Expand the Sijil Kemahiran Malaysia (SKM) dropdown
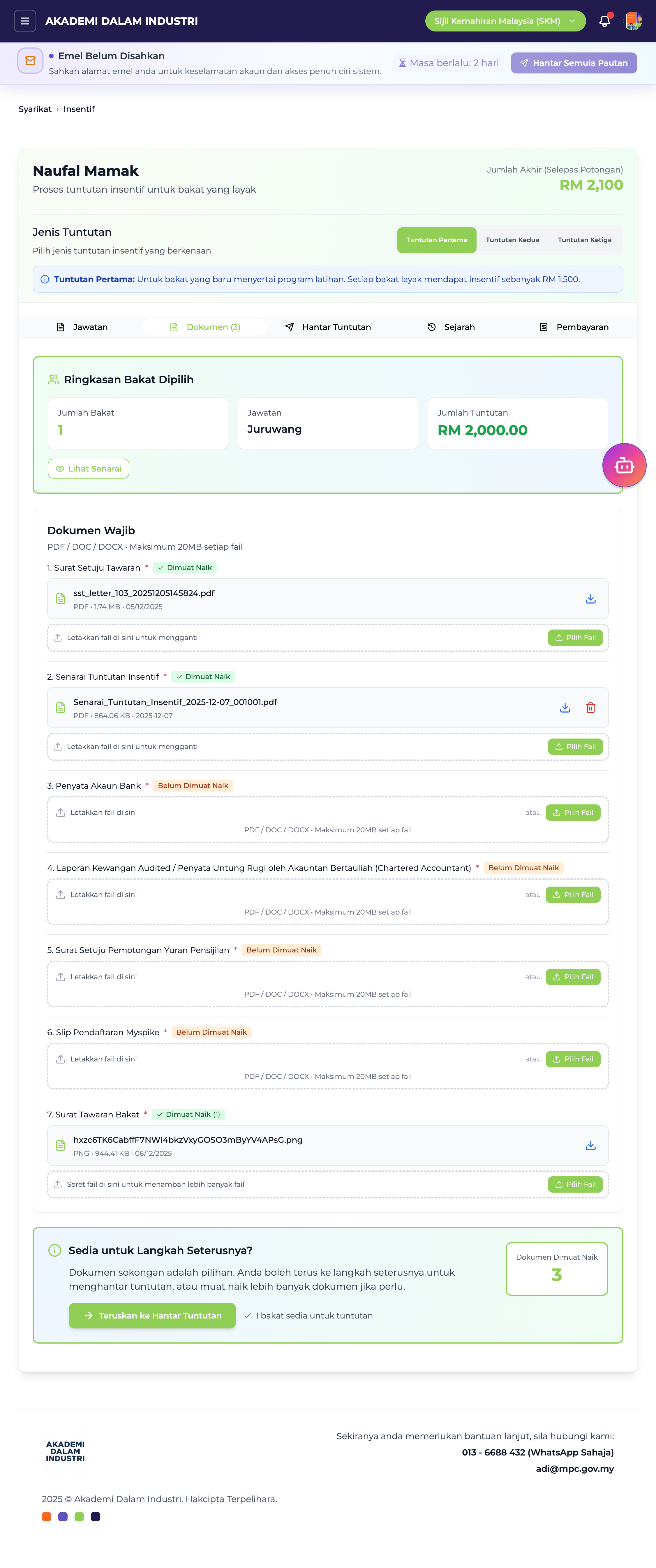 click(x=505, y=21)
